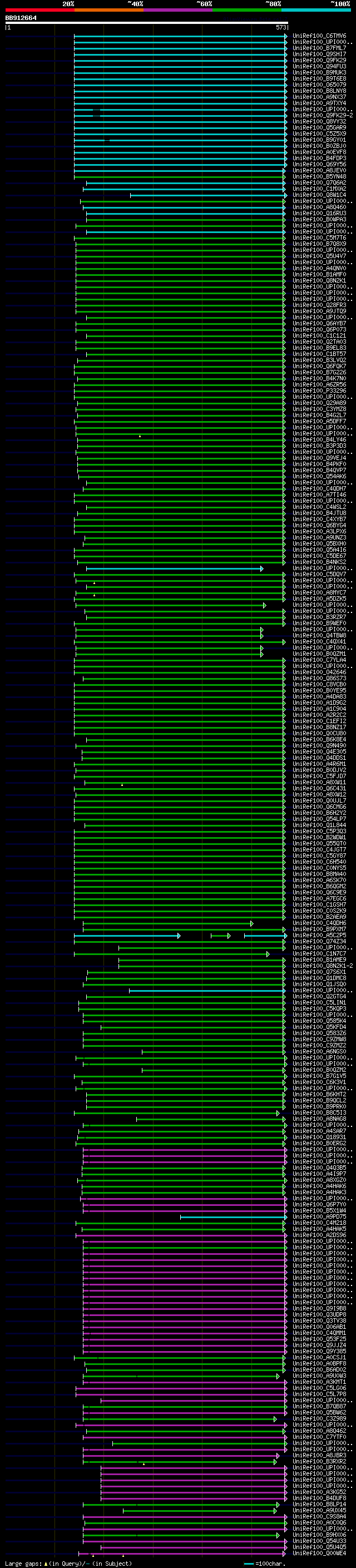Select the query sequence label BB912664
Image resolution: width=356 pixels, height=1568 pixels.
[x=21, y=18]
